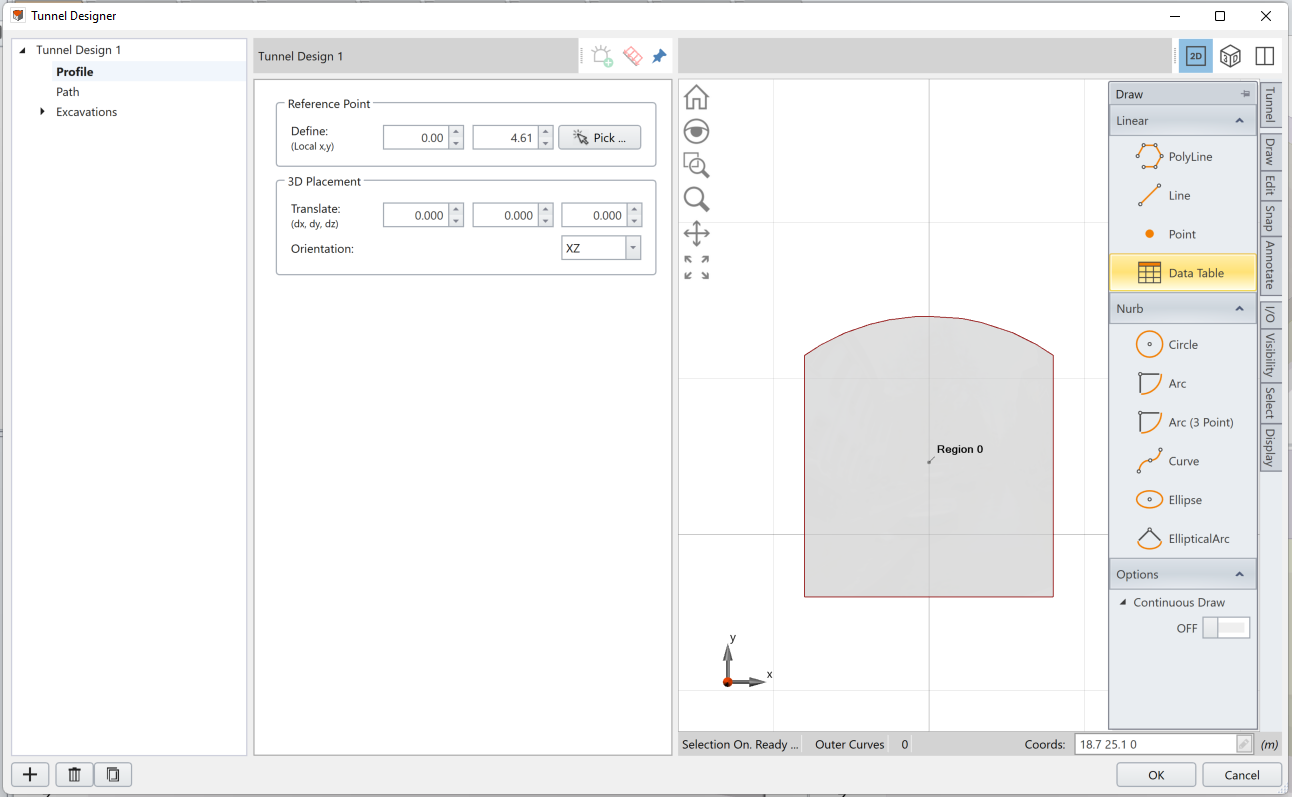
Task: Click the OK button
Action: pyautogui.click(x=1156, y=774)
